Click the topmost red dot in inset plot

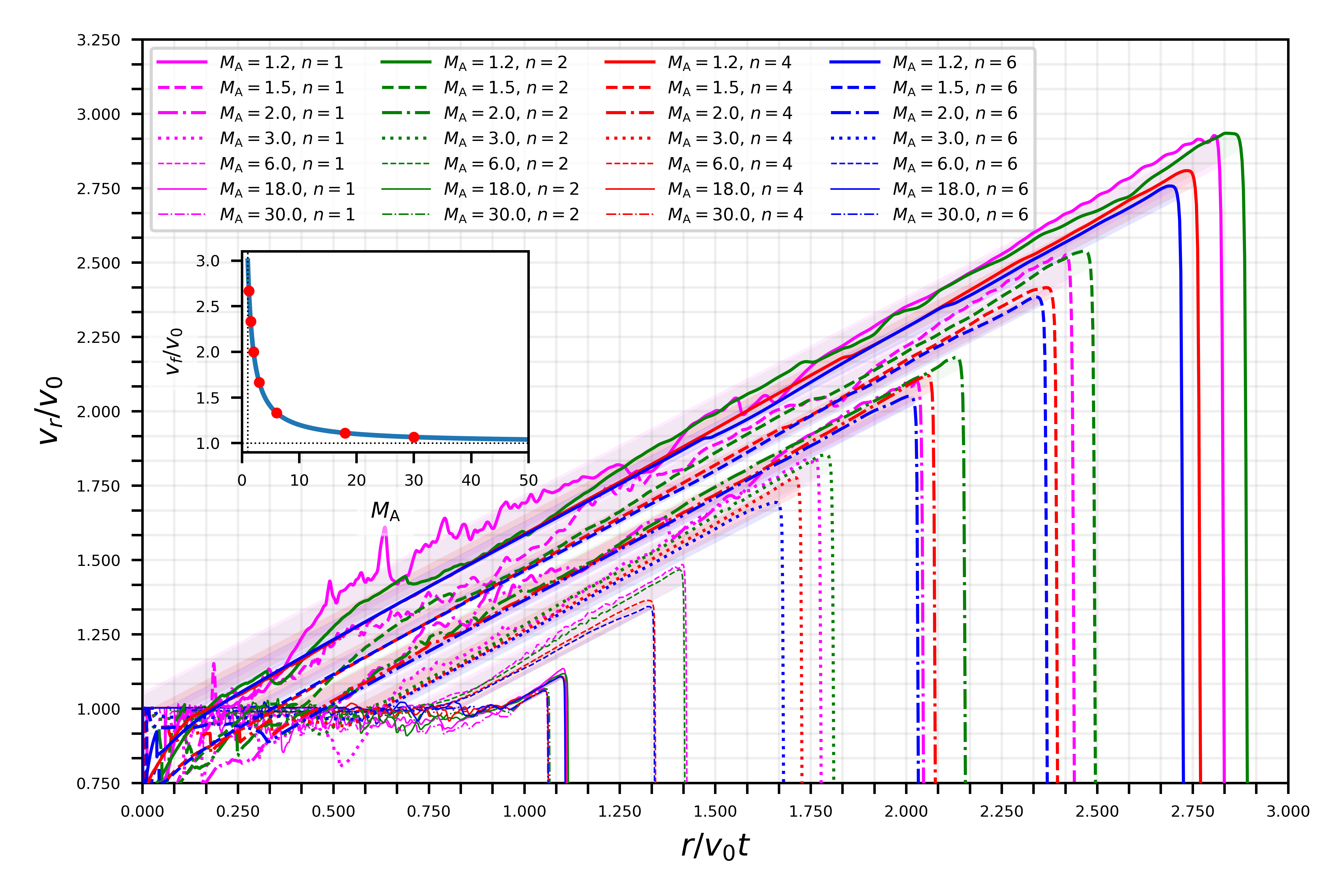[249, 291]
